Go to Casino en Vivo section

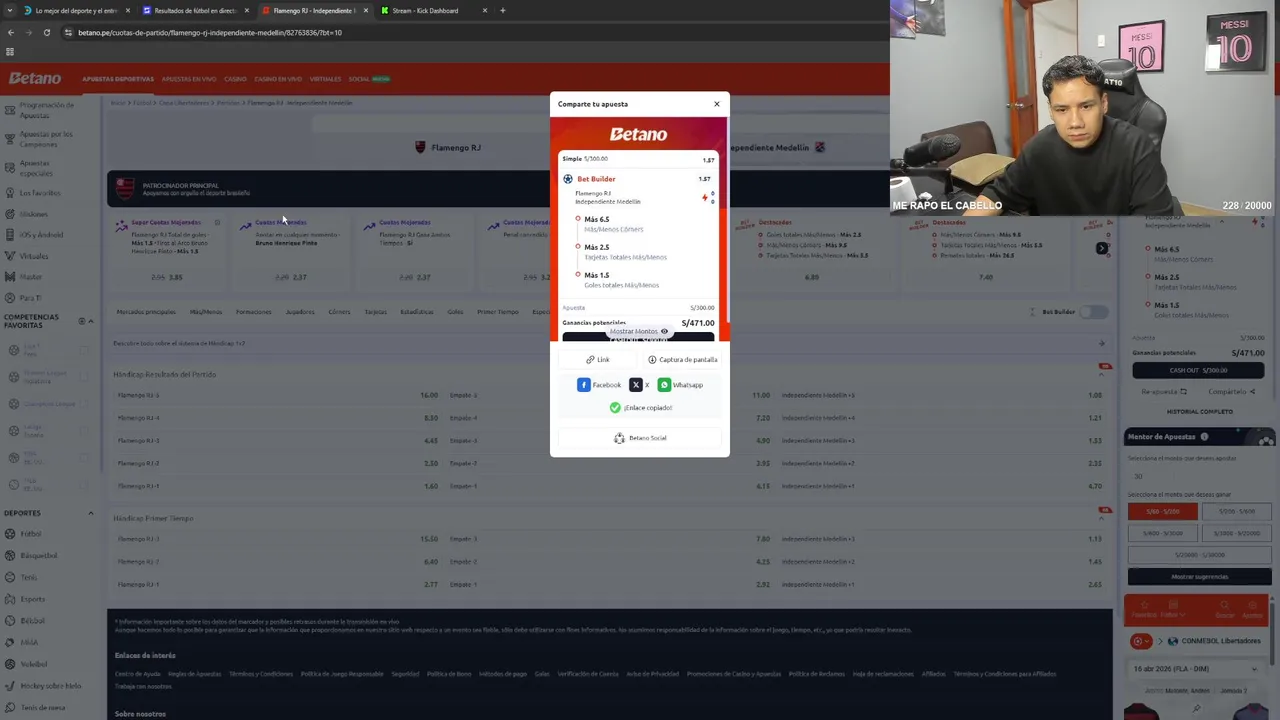[x=278, y=79]
